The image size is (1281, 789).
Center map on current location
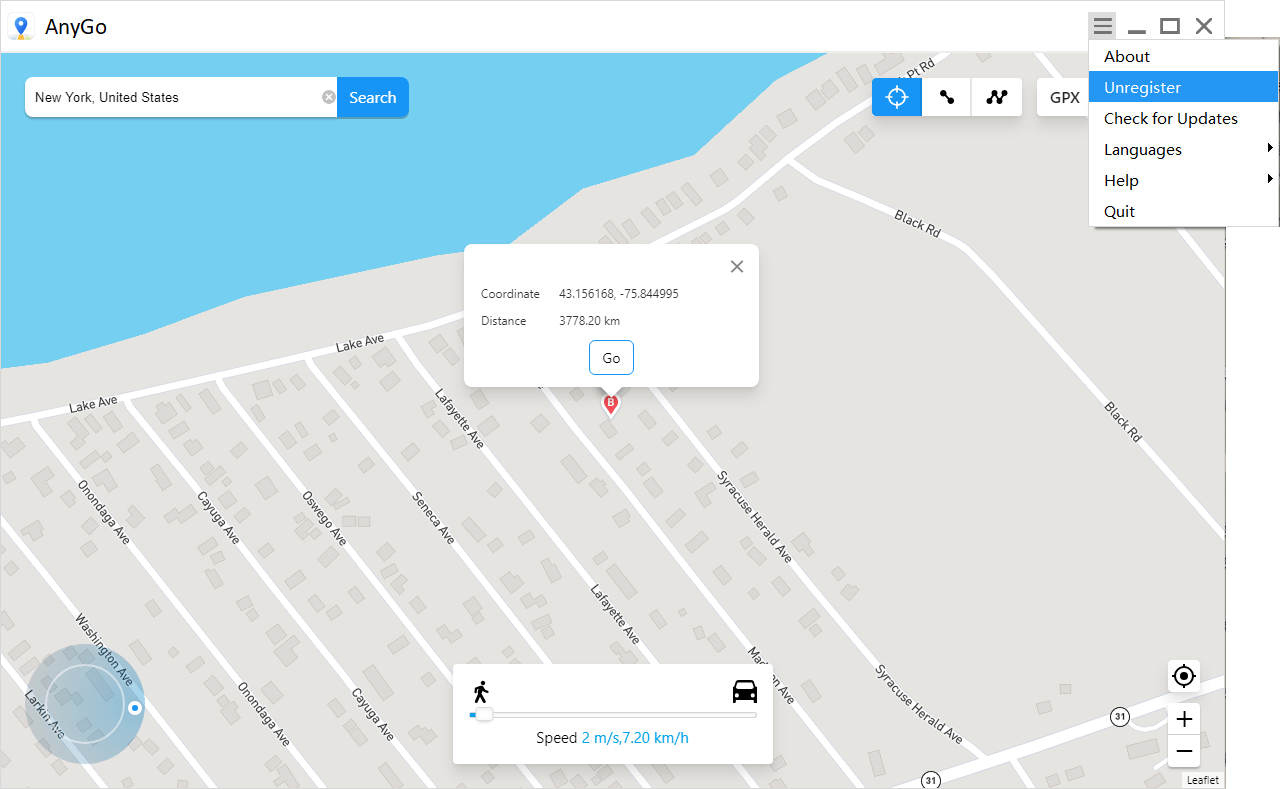pyautogui.click(x=1184, y=677)
